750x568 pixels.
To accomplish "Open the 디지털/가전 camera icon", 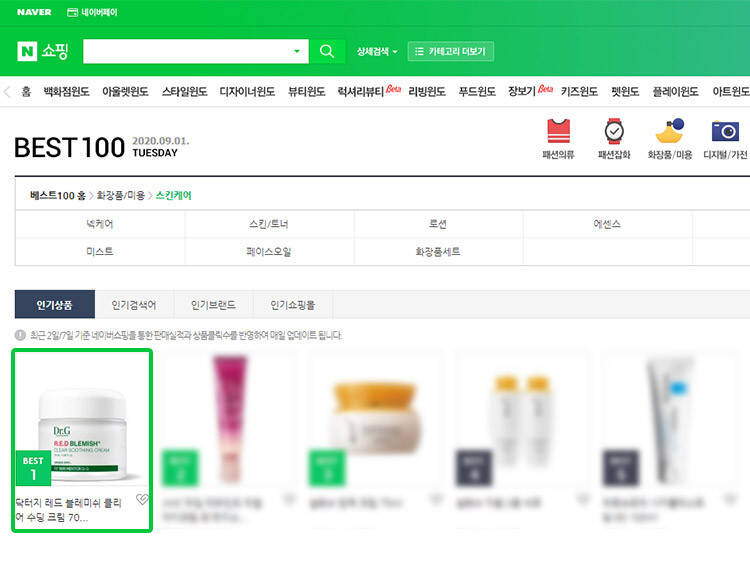I will pyautogui.click(x=725, y=138).
